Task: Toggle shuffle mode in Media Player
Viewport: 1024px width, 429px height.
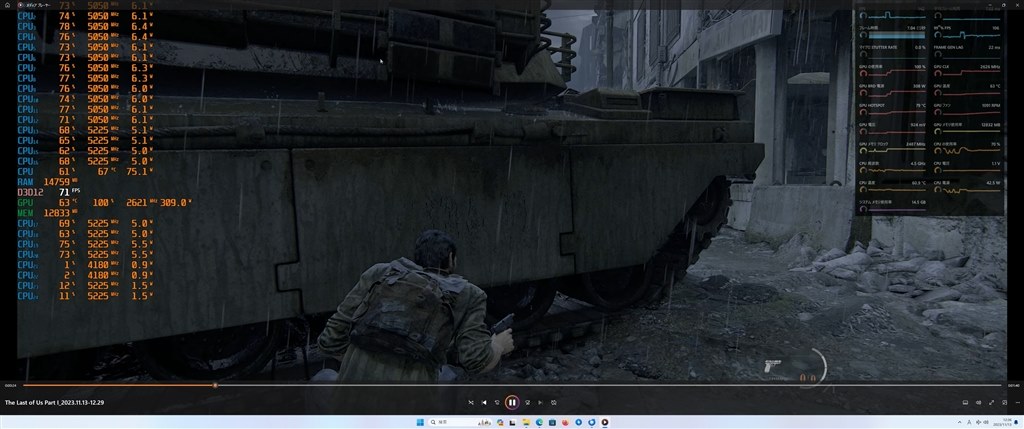Action: [471, 402]
